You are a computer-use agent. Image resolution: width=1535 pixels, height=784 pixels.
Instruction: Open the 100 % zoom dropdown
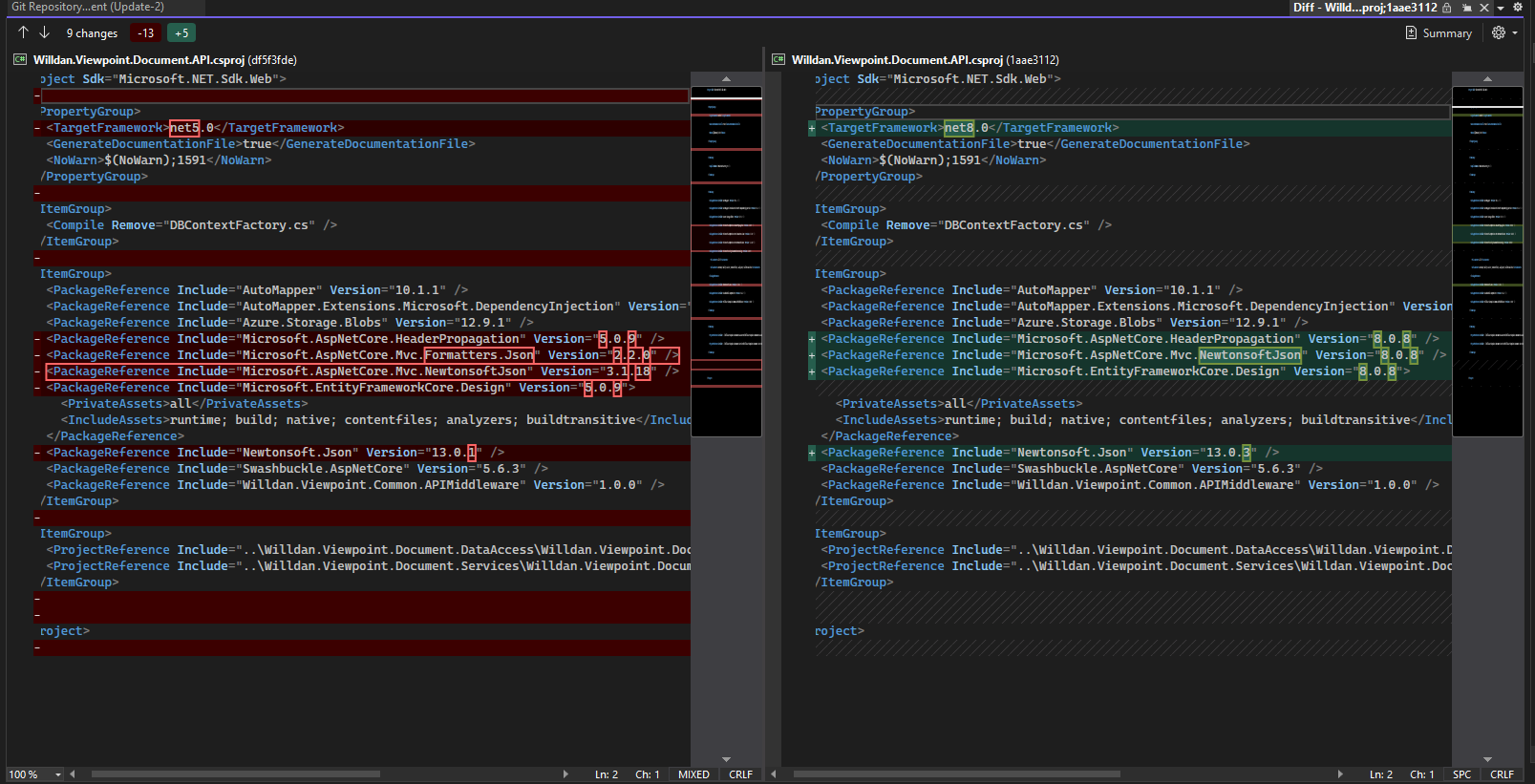(57, 774)
